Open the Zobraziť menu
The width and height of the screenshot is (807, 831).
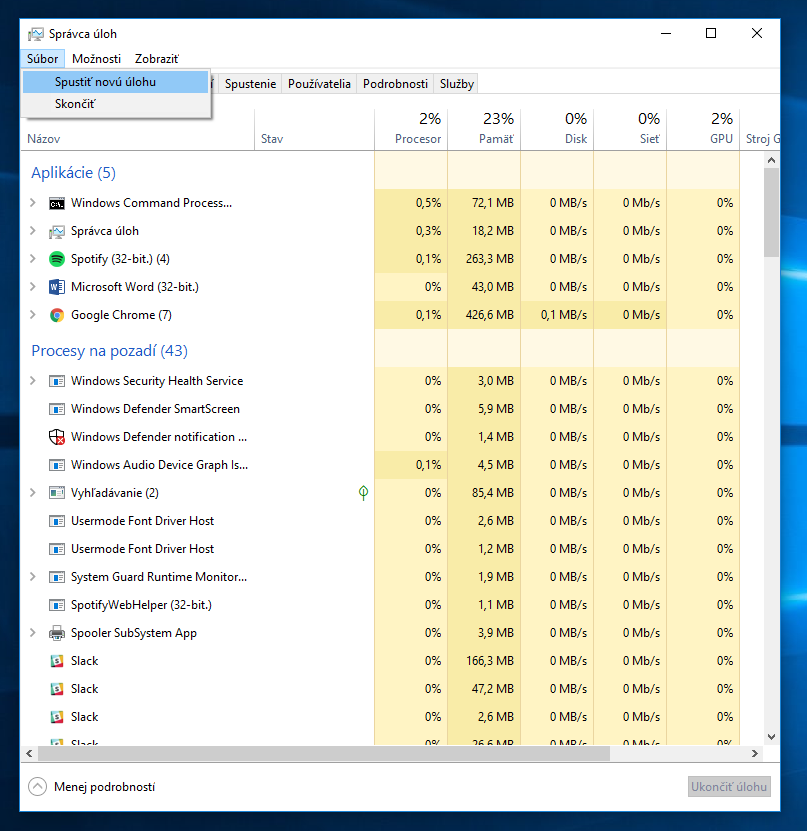coord(157,59)
